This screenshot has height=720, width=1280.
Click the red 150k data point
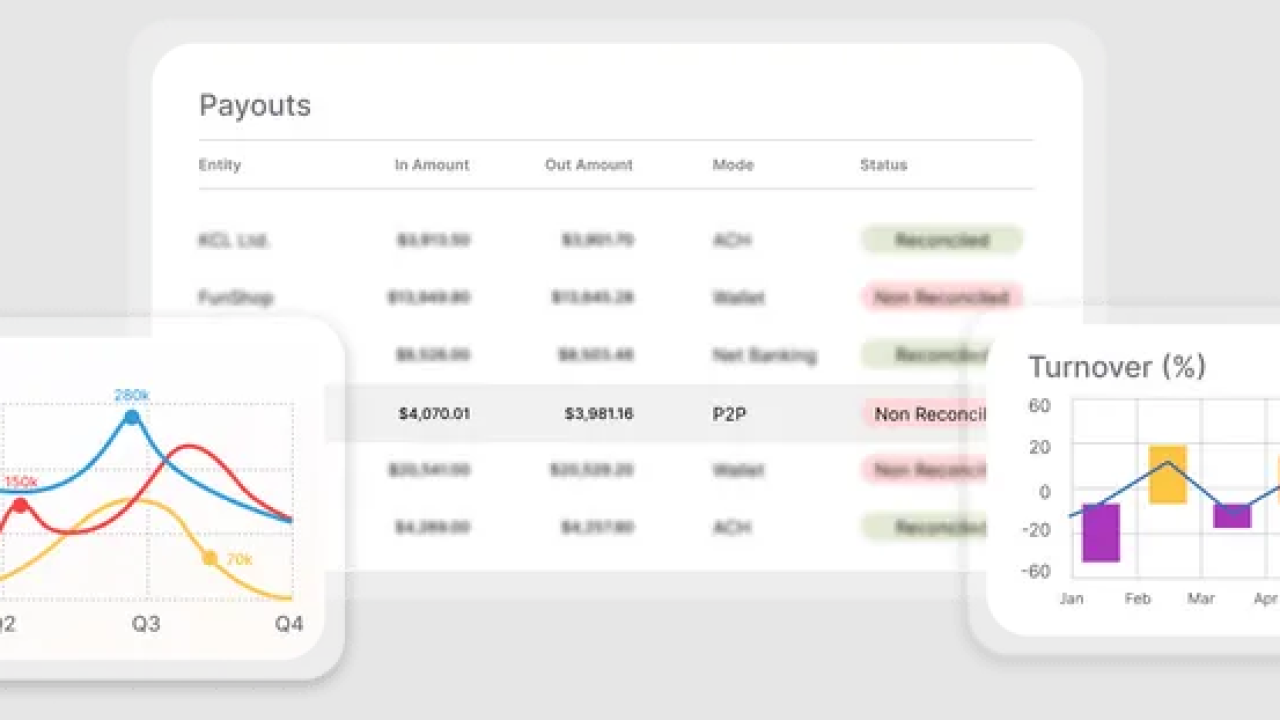19,505
